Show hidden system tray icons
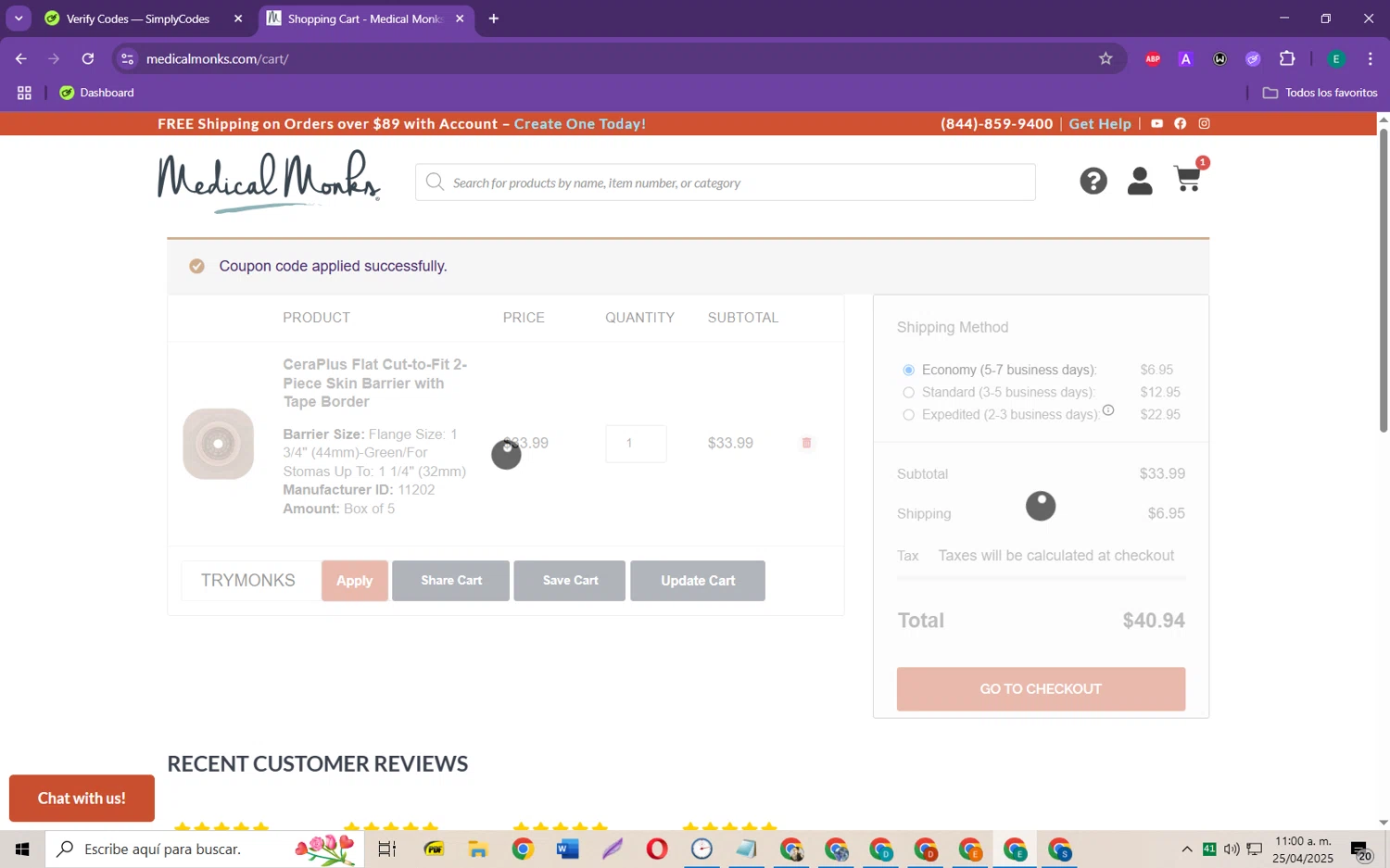1390x868 pixels. (1187, 849)
